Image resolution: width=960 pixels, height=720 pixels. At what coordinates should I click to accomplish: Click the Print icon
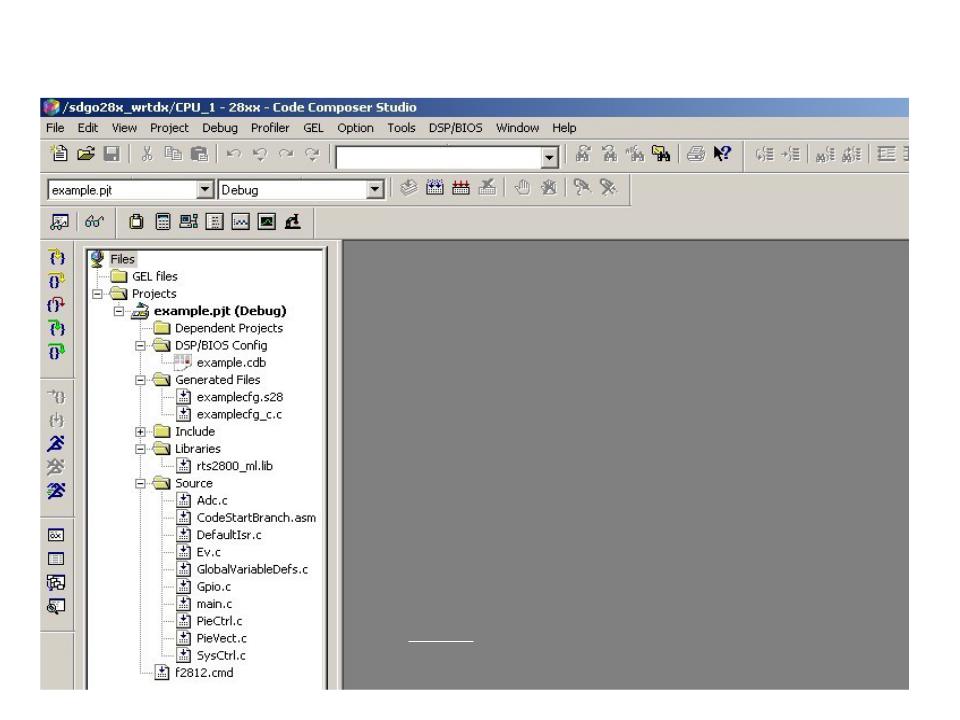tap(696, 153)
